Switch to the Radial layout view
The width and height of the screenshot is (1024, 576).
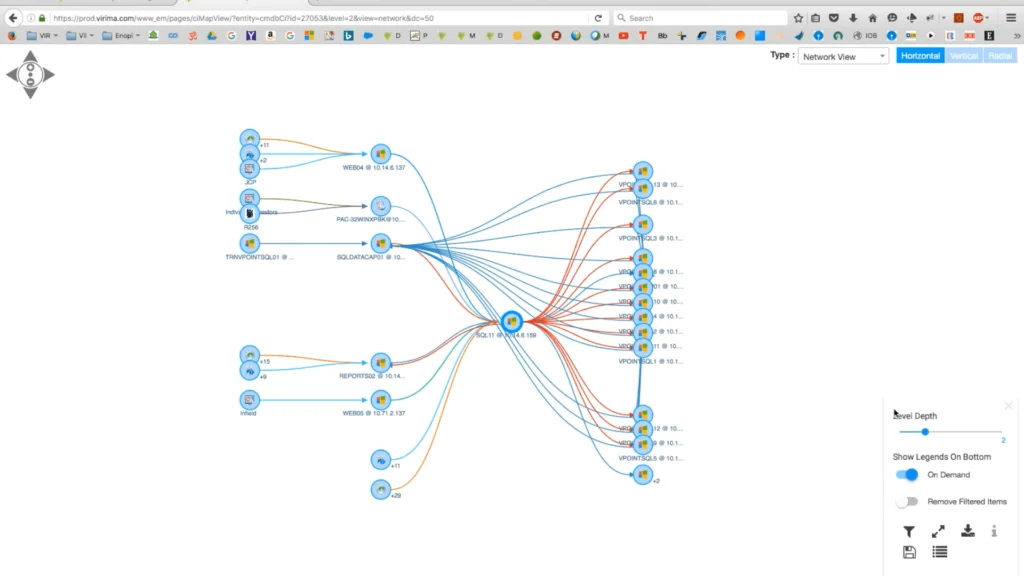click(1000, 56)
